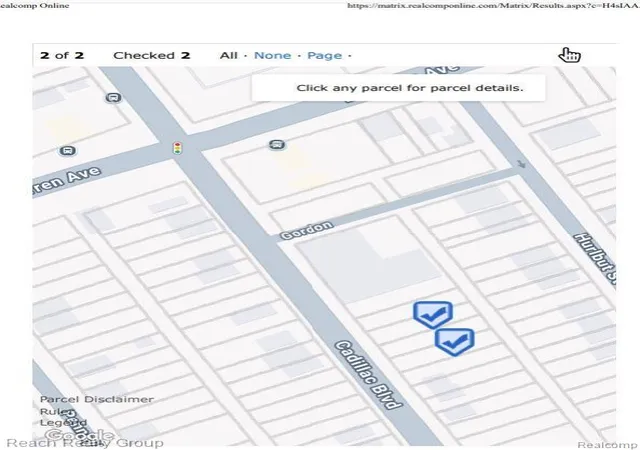Image resolution: width=640 pixels, height=450 pixels.
Task: Open the Parcel Disclaimer link
Action: coord(97,399)
